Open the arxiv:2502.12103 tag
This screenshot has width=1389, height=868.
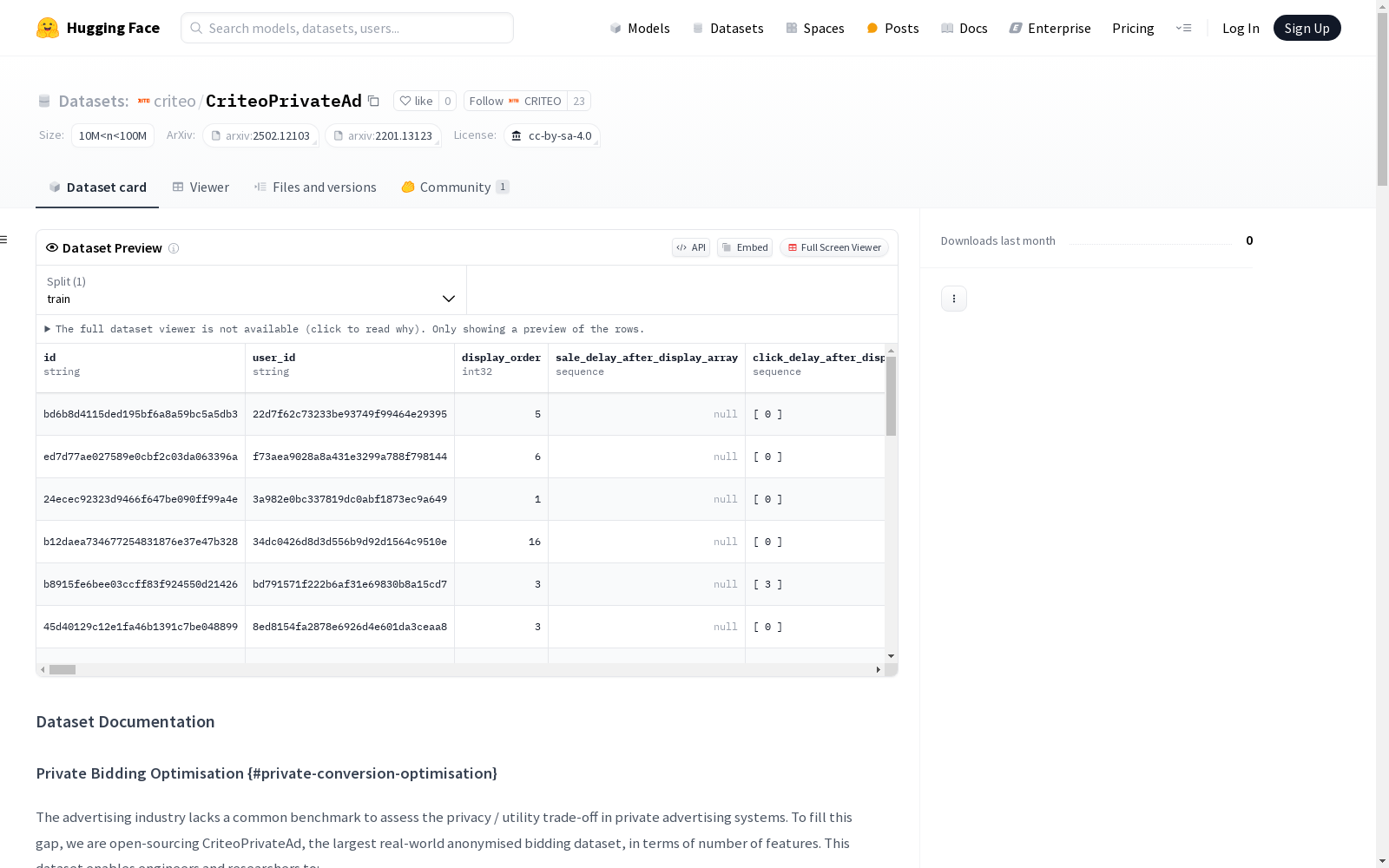pyautogui.click(x=260, y=135)
